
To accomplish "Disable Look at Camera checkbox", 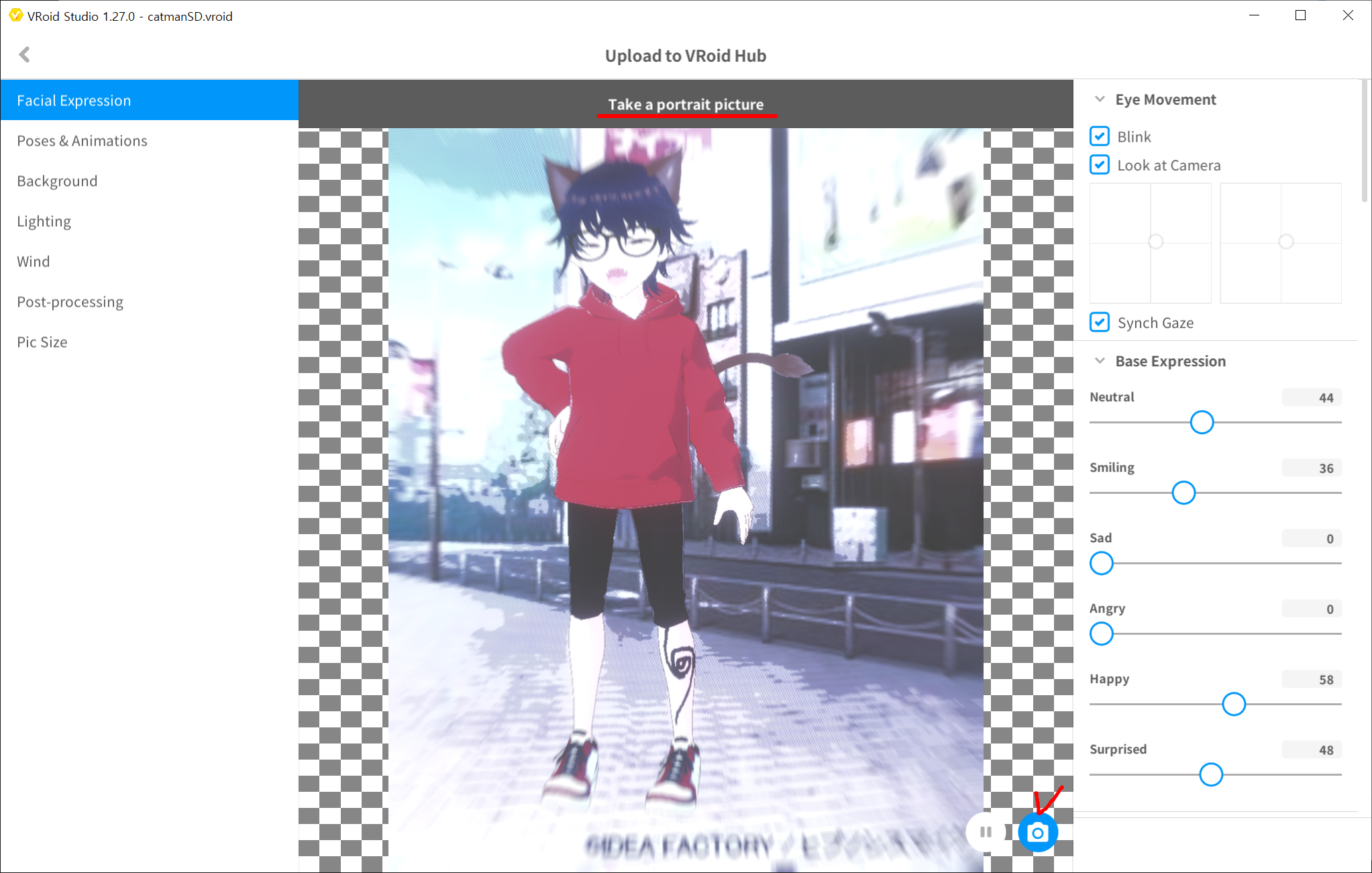I will pos(1099,165).
